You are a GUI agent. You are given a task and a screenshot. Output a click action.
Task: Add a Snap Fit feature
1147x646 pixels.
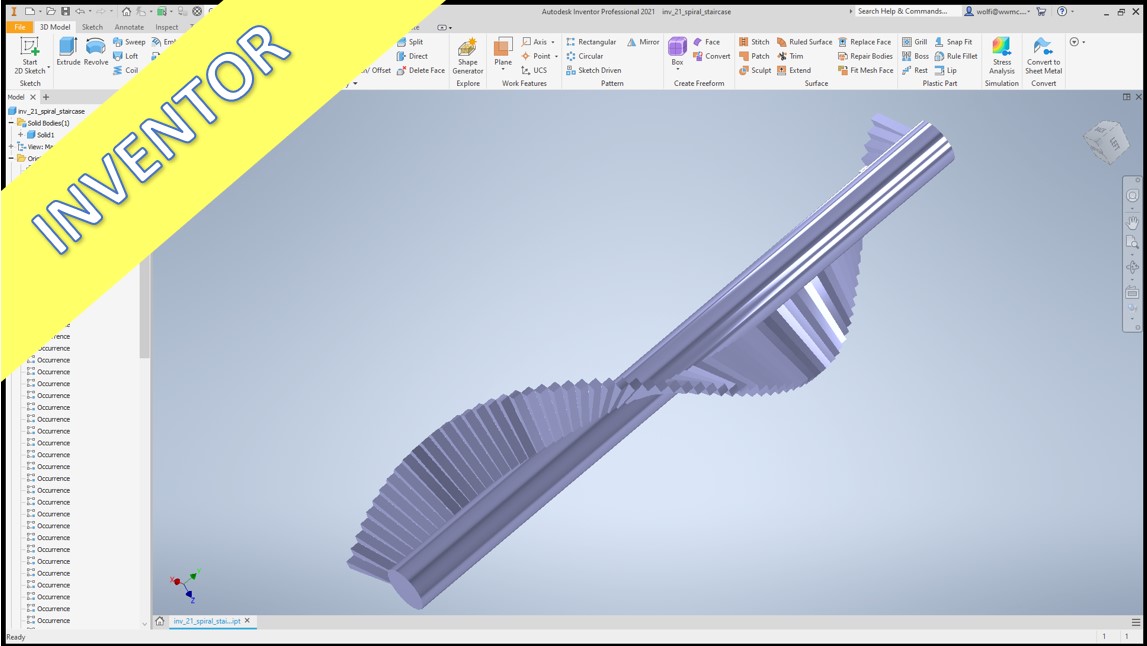pyautogui.click(x=953, y=42)
